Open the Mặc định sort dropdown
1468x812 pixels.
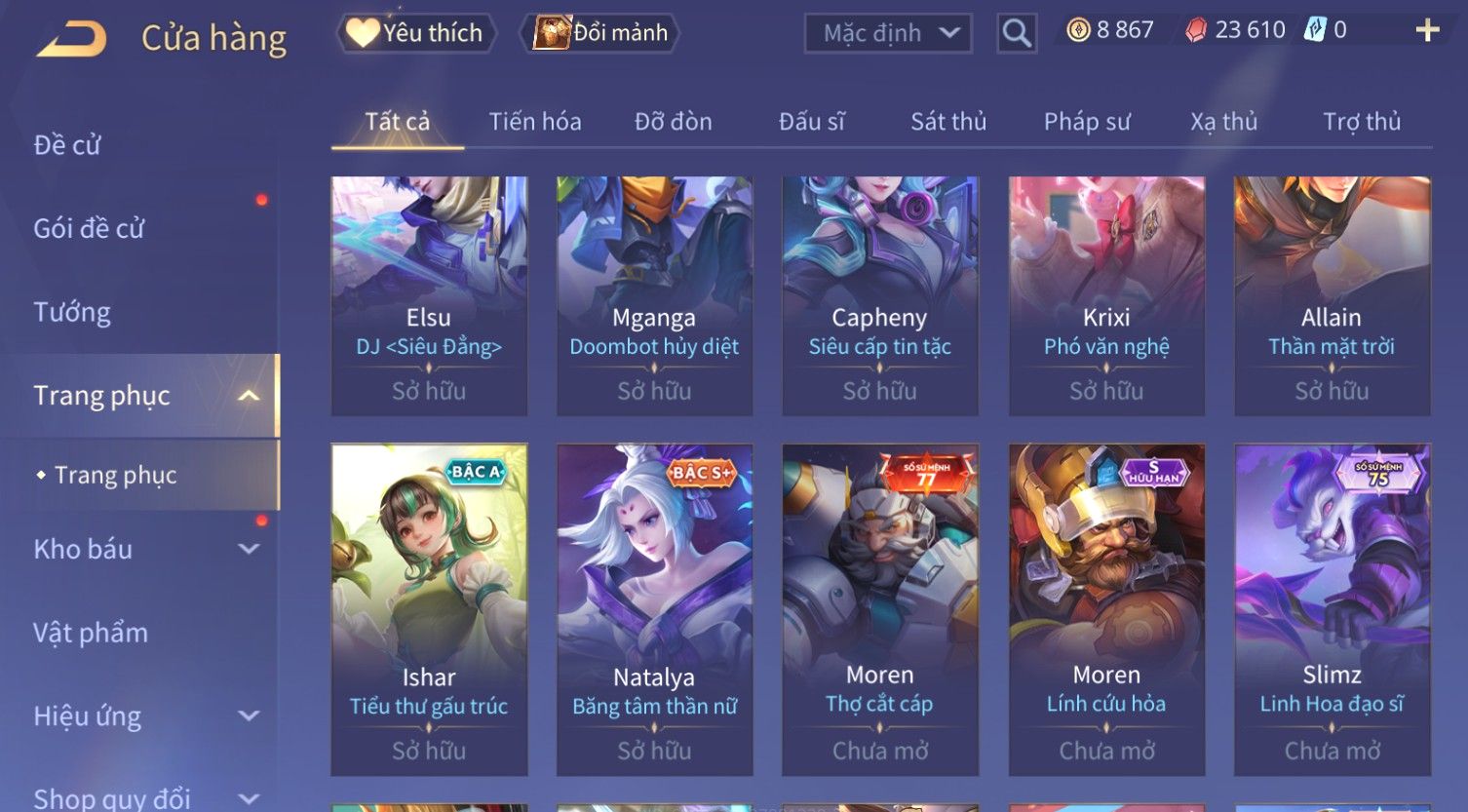tap(888, 33)
